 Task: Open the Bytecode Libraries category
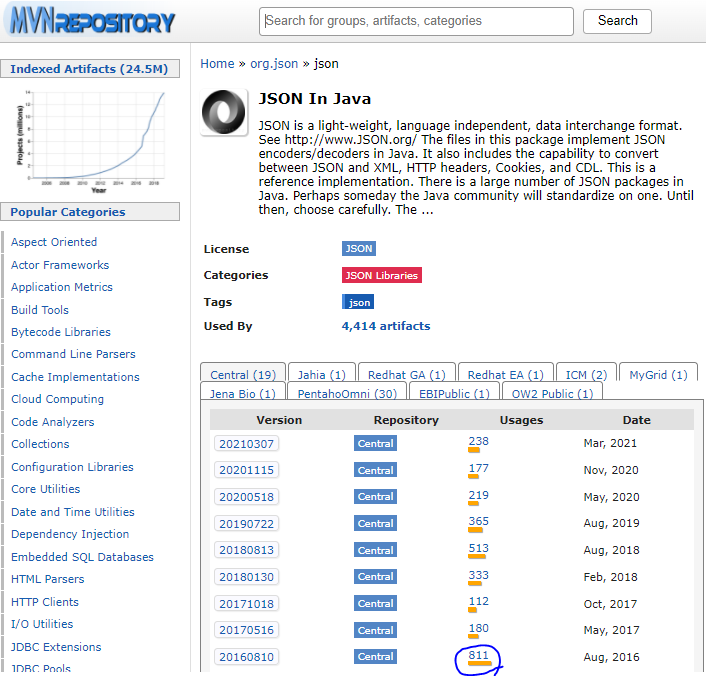coord(61,332)
